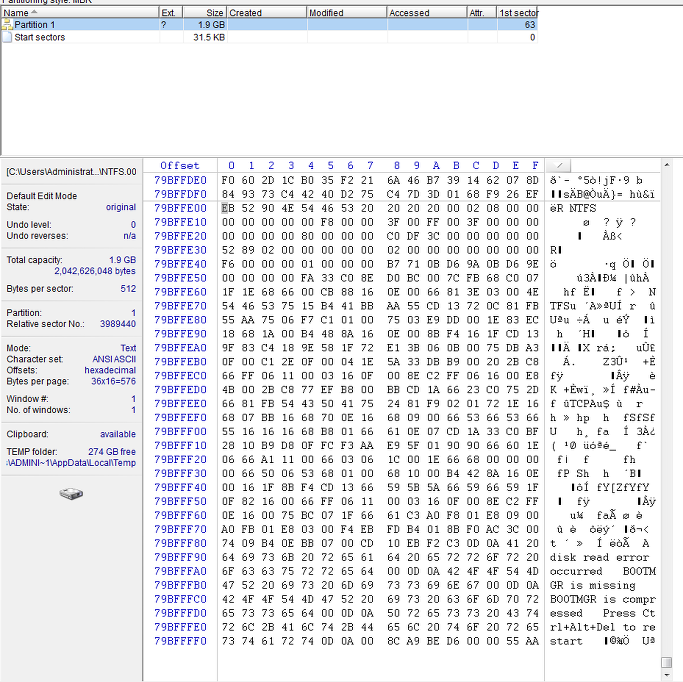Click the 1.9 GB size of Partition 1
Viewport: 683px width, 682px height.
pyautogui.click(x=211, y=25)
